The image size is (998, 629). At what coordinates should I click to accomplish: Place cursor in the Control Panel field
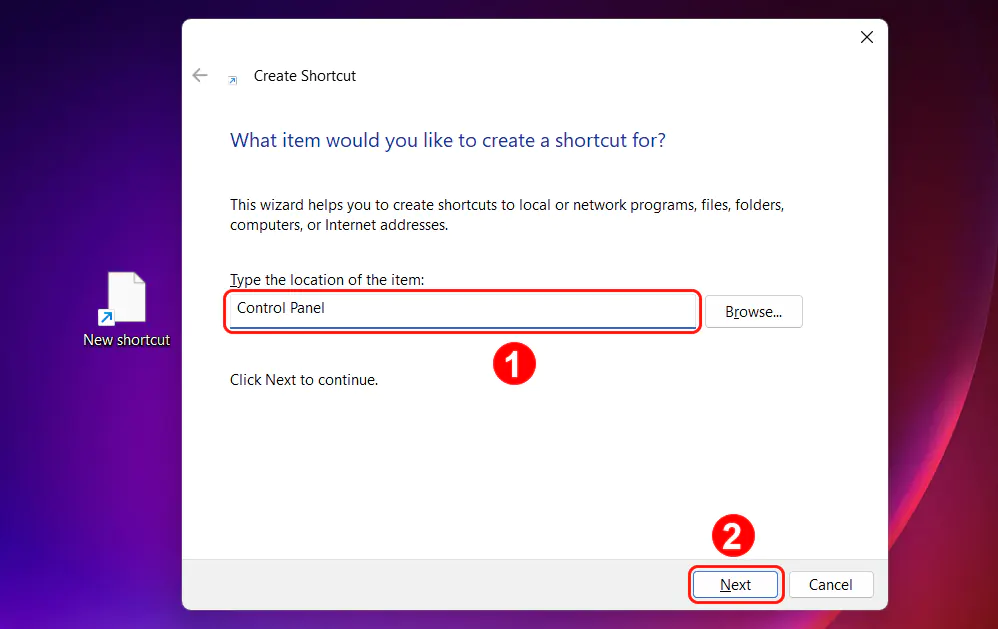coord(460,311)
